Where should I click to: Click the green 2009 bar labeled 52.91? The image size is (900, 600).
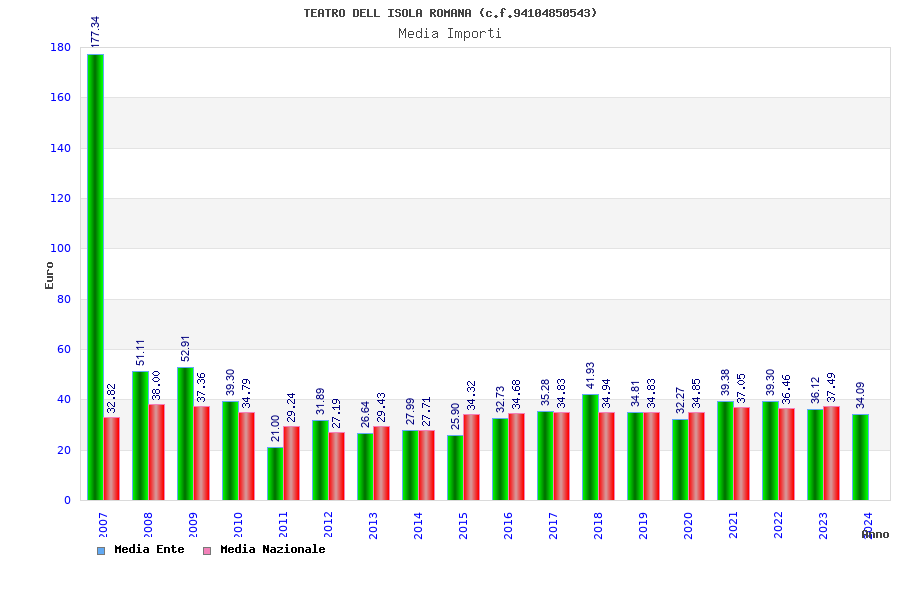point(185,433)
